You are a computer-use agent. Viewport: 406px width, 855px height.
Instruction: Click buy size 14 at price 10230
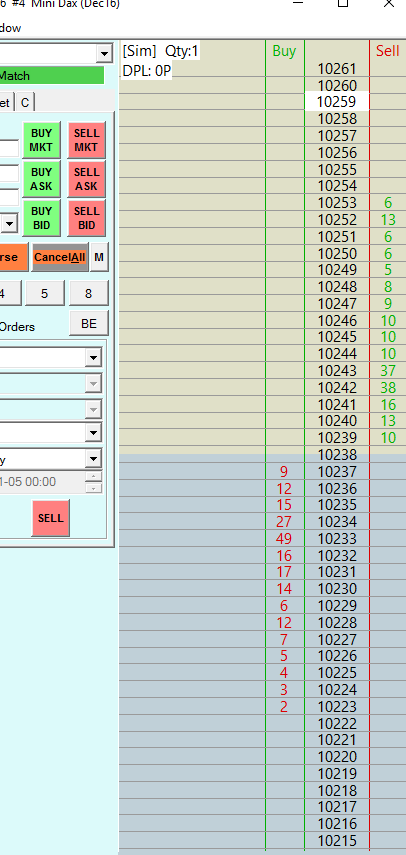(x=284, y=589)
